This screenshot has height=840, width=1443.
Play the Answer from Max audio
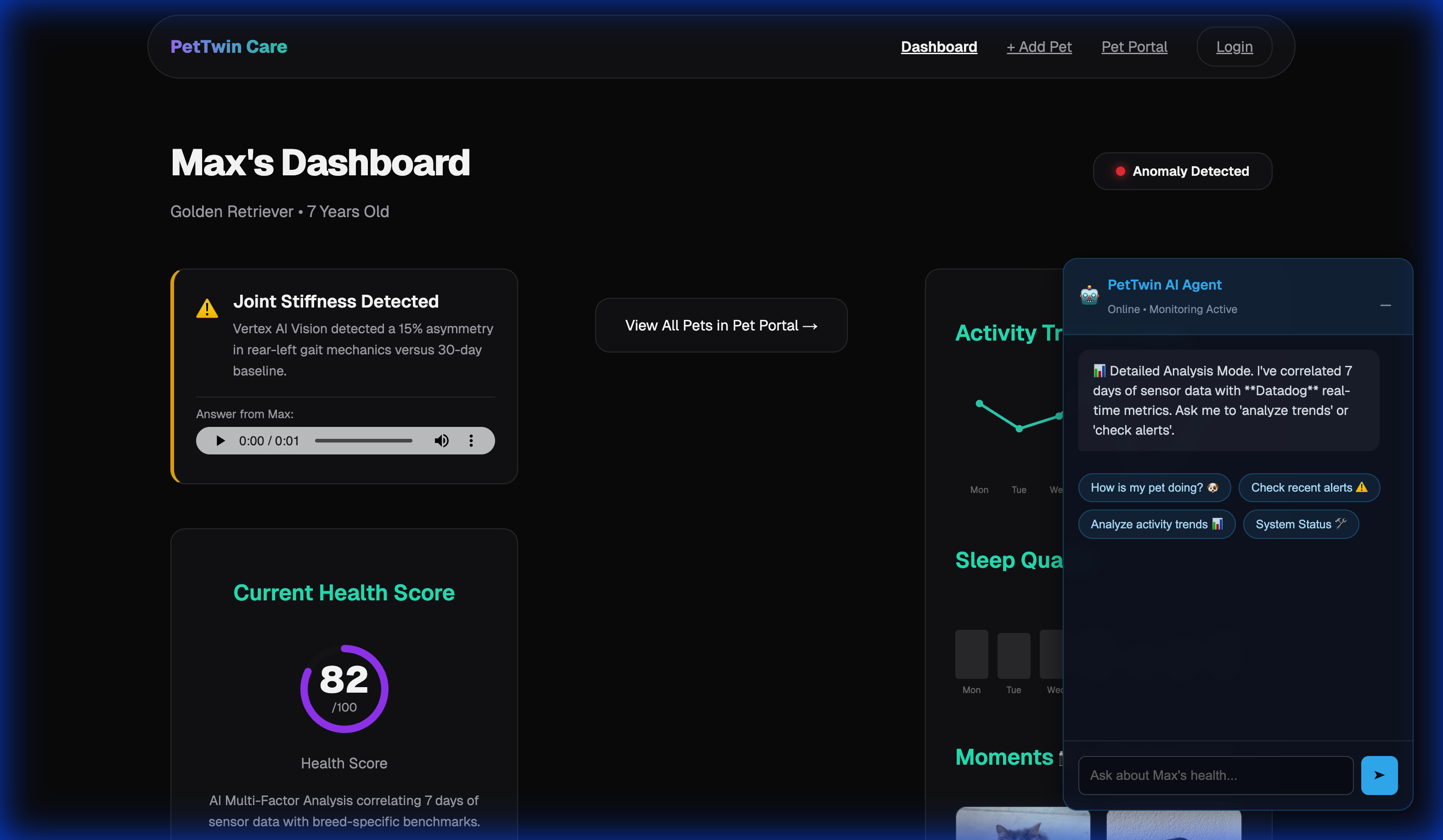(220, 441)
